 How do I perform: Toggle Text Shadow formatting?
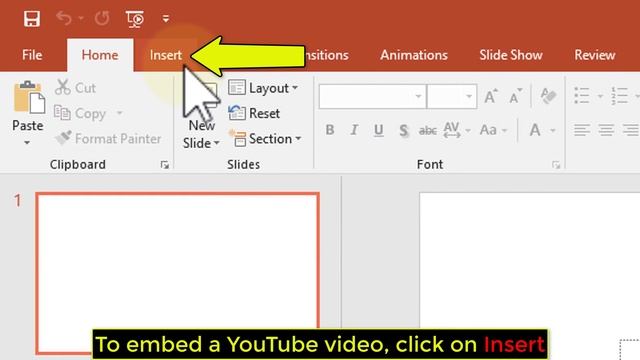tap(403, 131)
